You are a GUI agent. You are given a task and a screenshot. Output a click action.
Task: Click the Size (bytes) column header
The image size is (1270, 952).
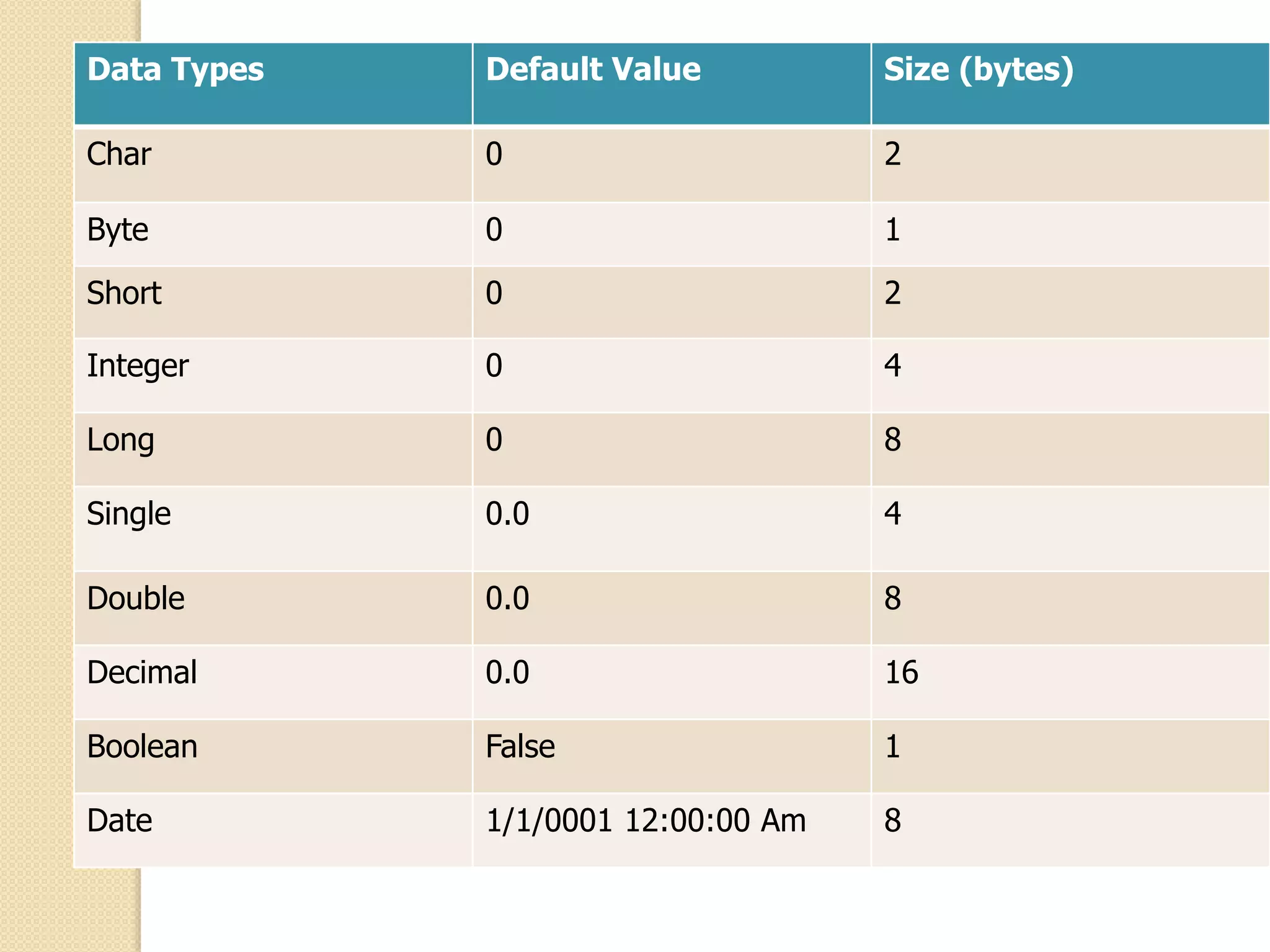[978, 70]
